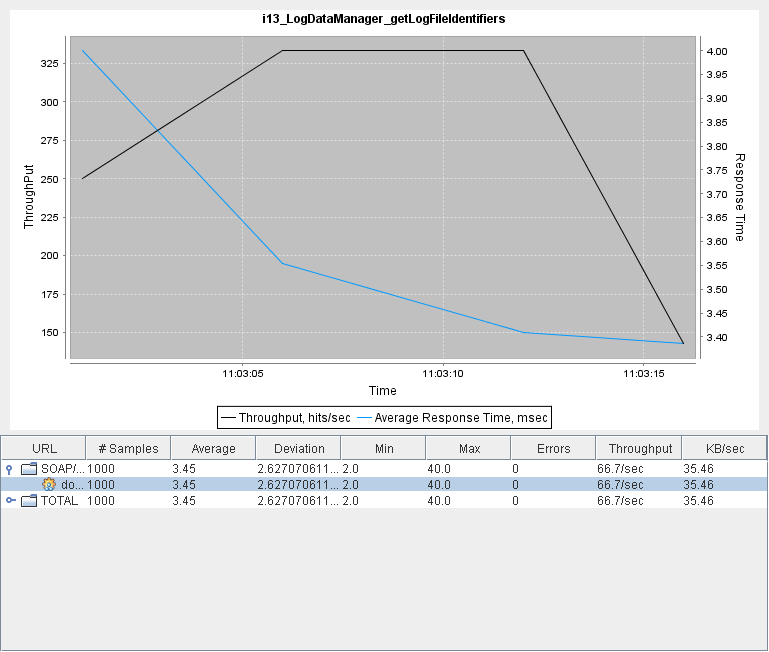Click the 250 throughput axis value
The width and height of the screenshot is (769, 652).
(x=50, y=179)
